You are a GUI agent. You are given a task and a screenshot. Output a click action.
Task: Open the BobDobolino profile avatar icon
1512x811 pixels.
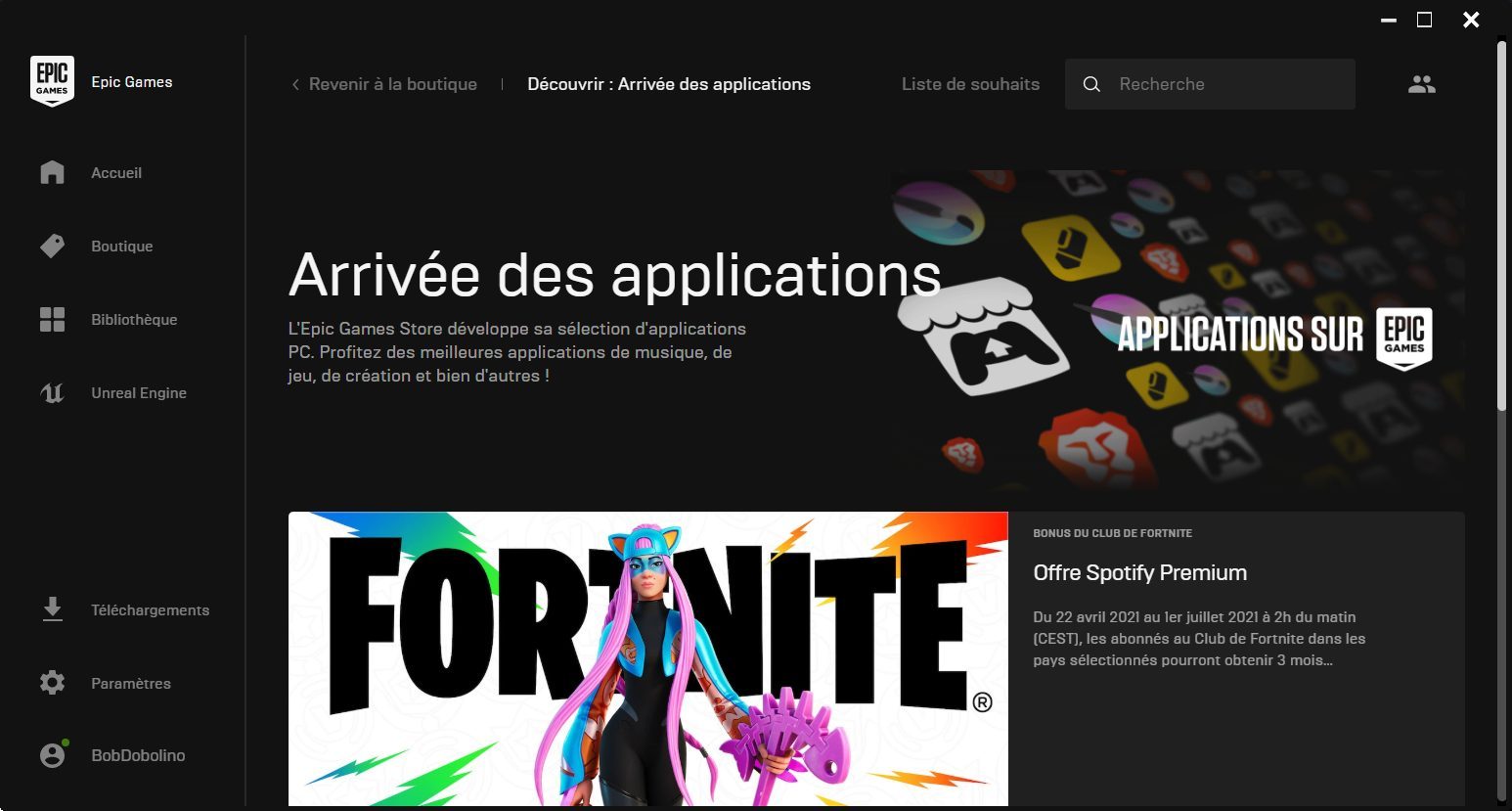click(53, 754)
